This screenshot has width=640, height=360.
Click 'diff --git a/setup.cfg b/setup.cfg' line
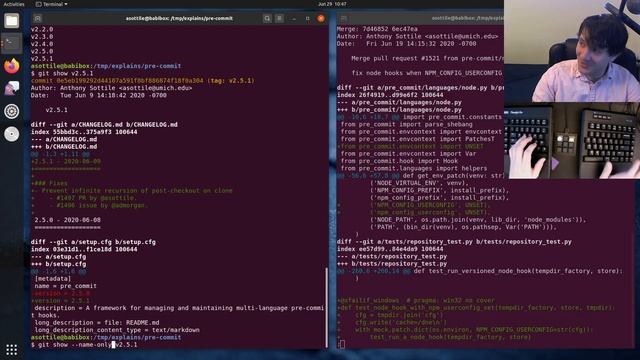93,242
